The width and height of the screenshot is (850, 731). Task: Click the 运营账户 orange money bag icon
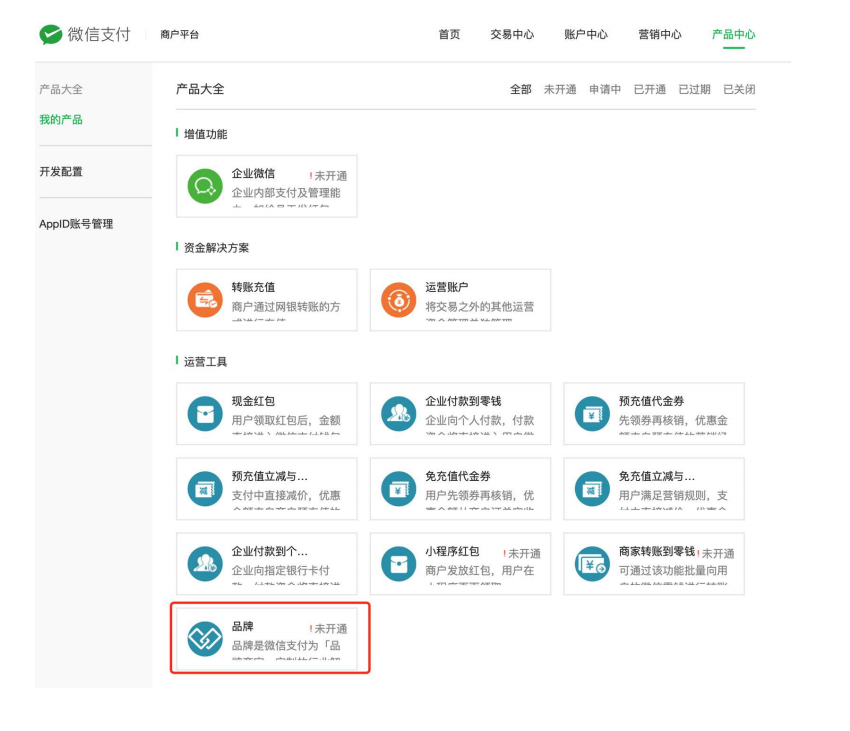point(398,300)
